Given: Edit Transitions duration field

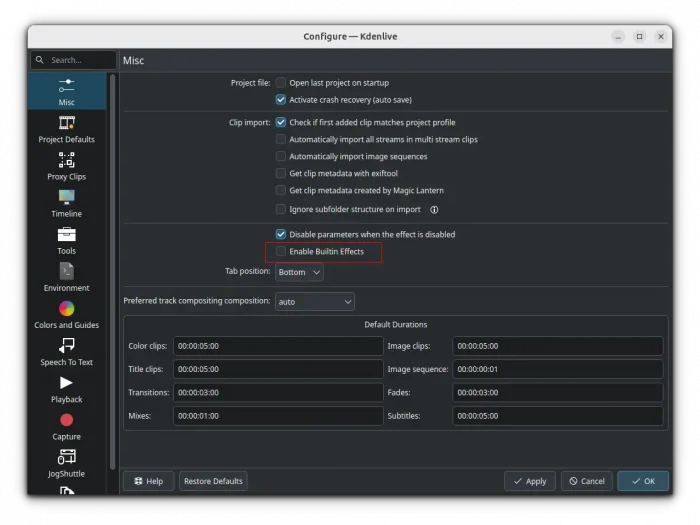Looking at the screenshot, I should (x=278, y=392).
